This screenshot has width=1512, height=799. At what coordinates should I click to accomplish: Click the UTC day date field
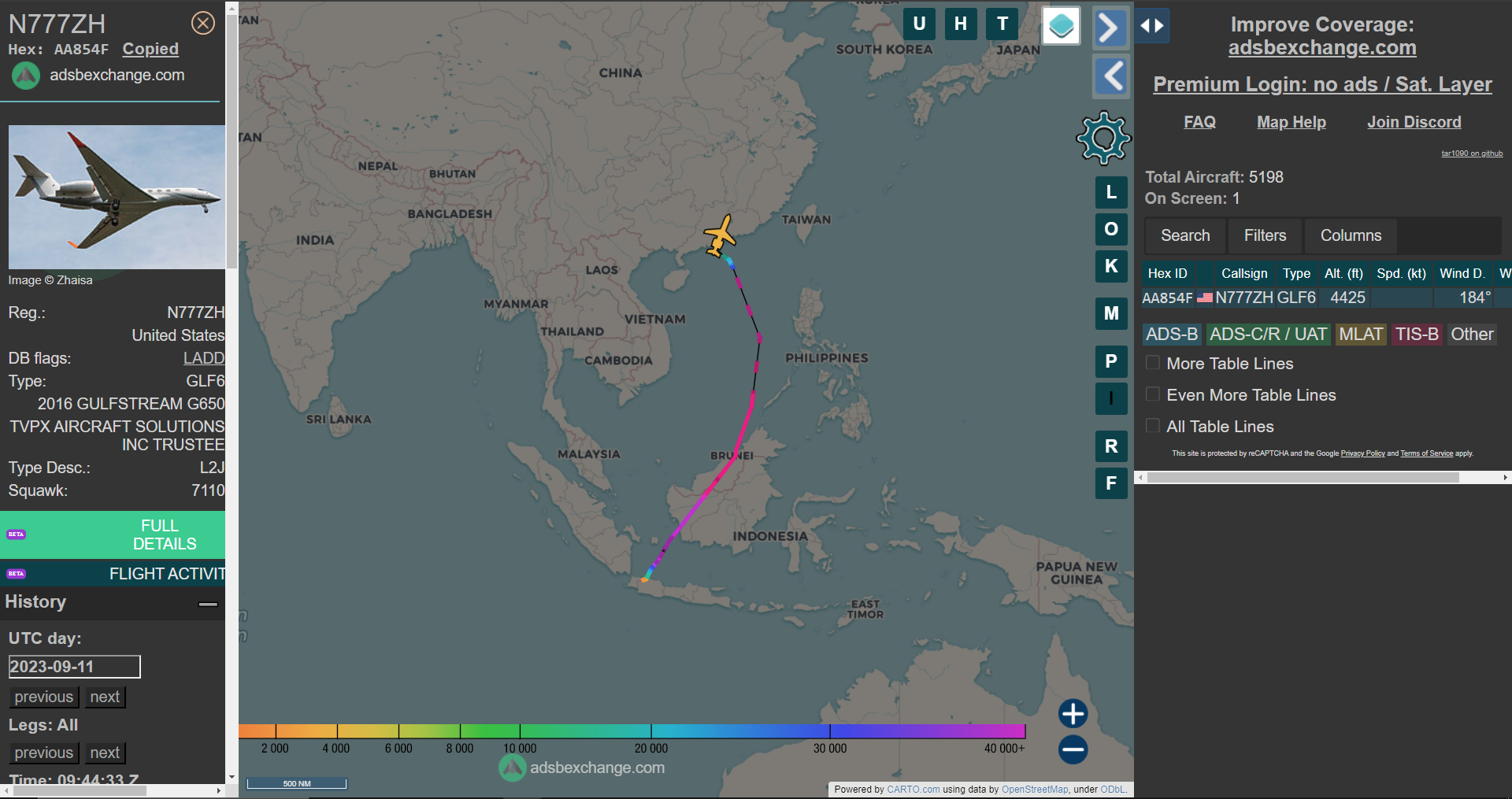pos(75,667)
